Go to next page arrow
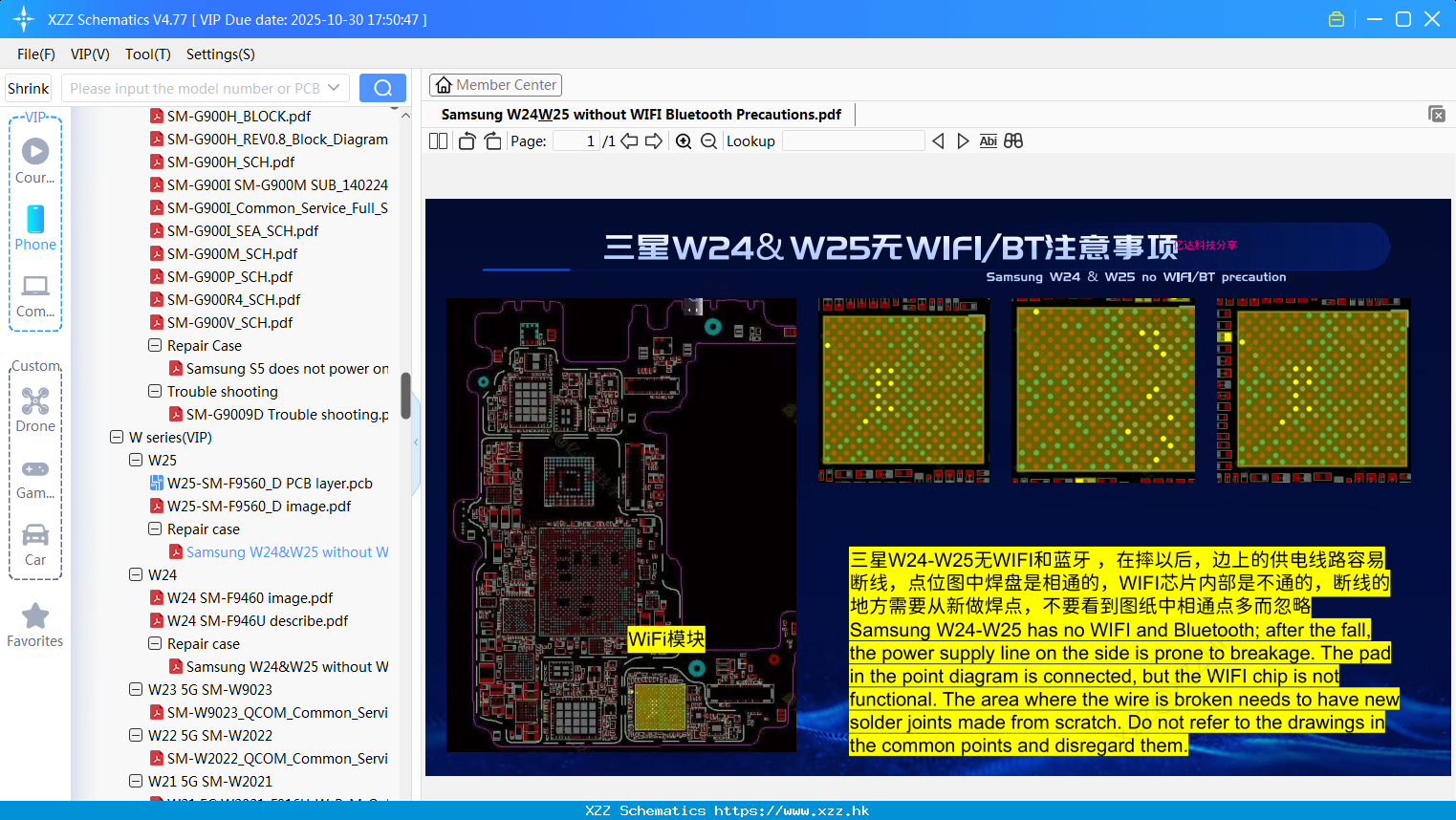1456x820 pixels. pos(654,141)
